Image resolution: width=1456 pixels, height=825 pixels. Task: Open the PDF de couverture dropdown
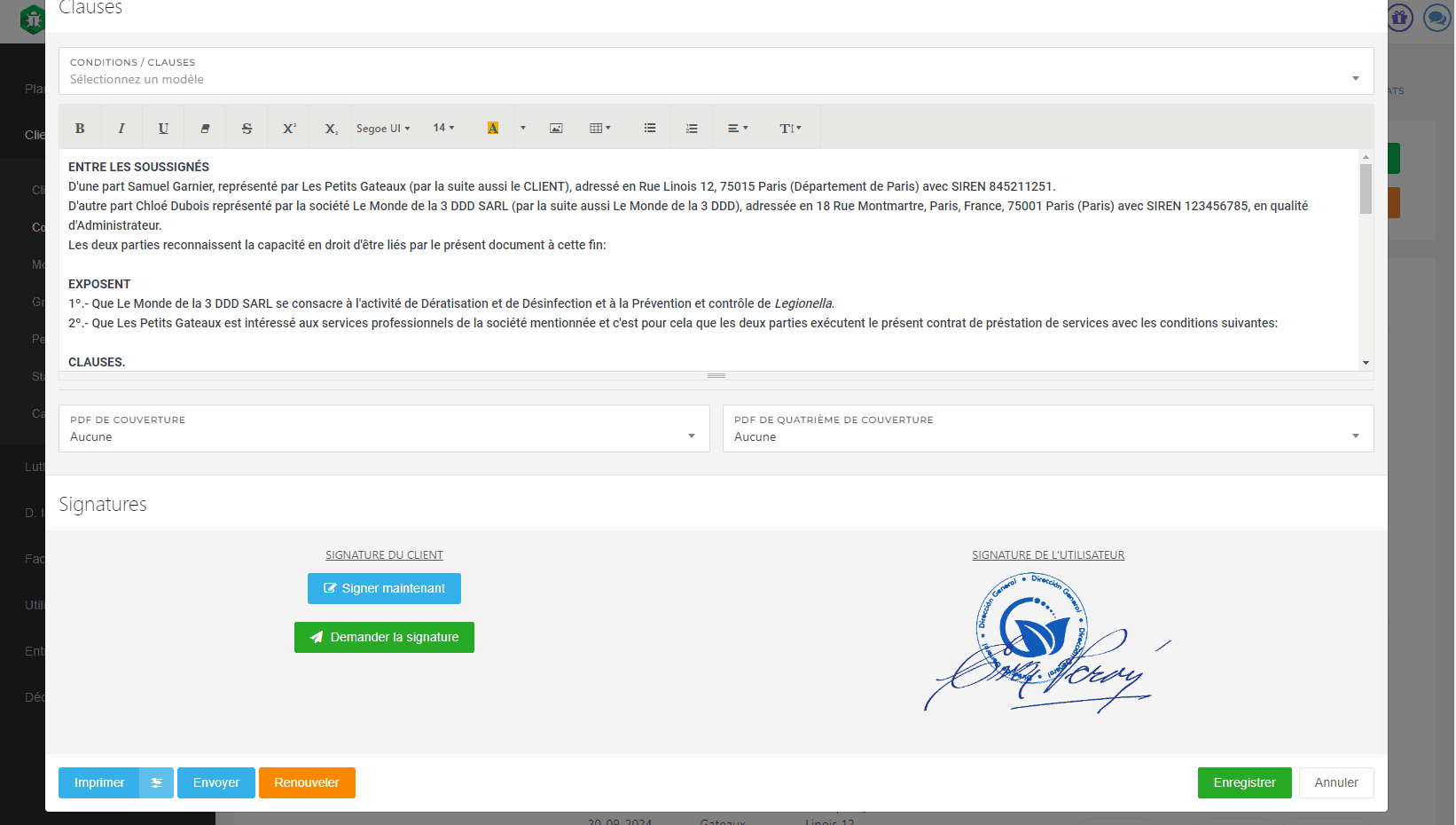pos(384,428)
